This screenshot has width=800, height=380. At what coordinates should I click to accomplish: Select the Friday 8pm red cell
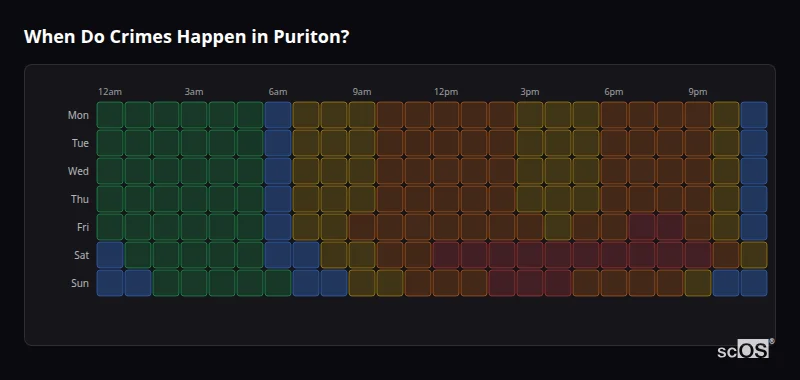(x=669, y=227)
